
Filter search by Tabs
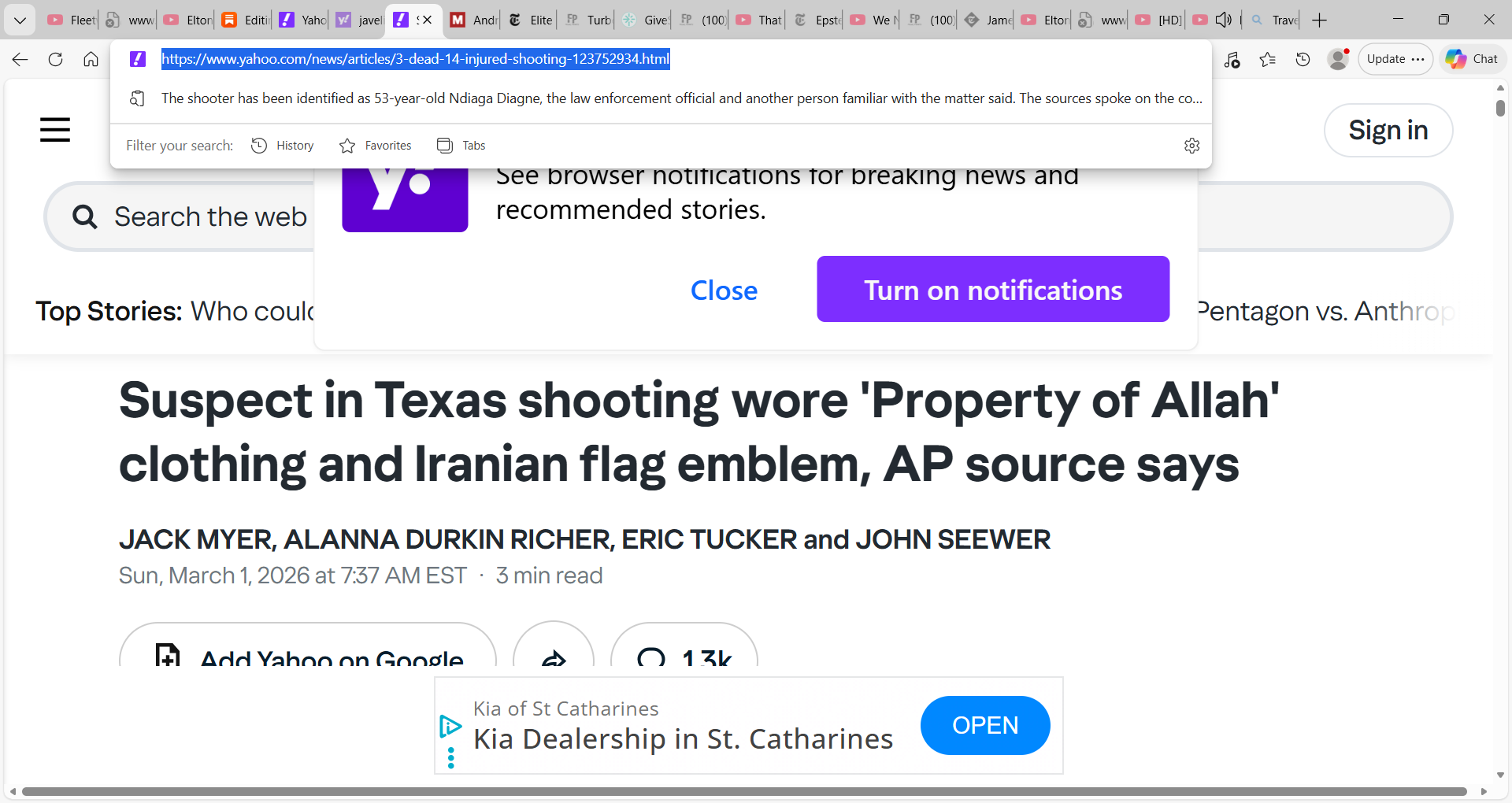461,146
